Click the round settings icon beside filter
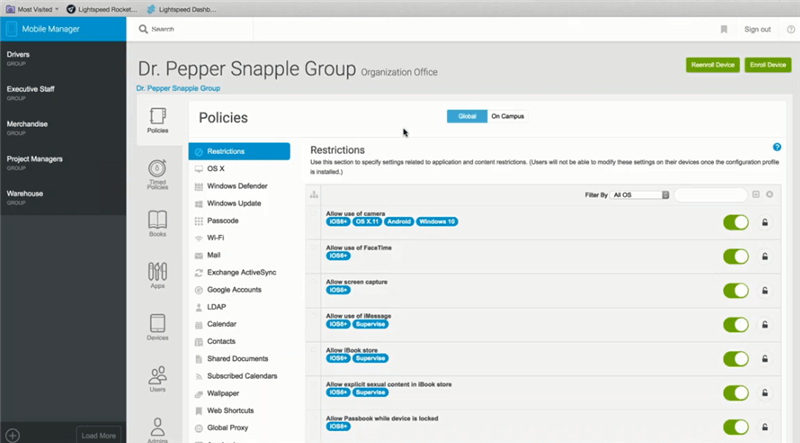The height and width of the screenshot is (443, 800). [x=769, y=194]
